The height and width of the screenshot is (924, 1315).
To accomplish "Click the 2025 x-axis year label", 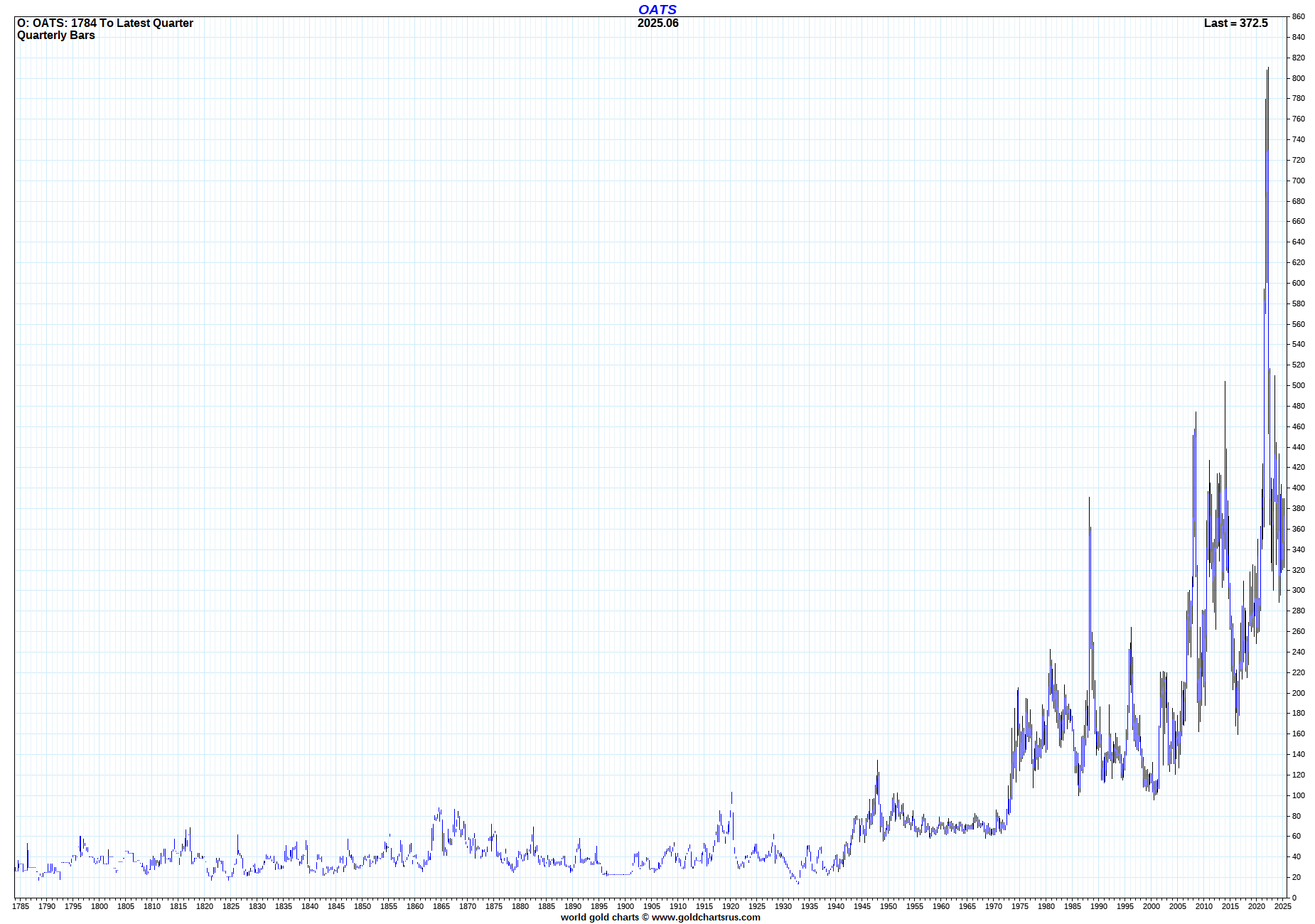I will (x=1283, y=906).
